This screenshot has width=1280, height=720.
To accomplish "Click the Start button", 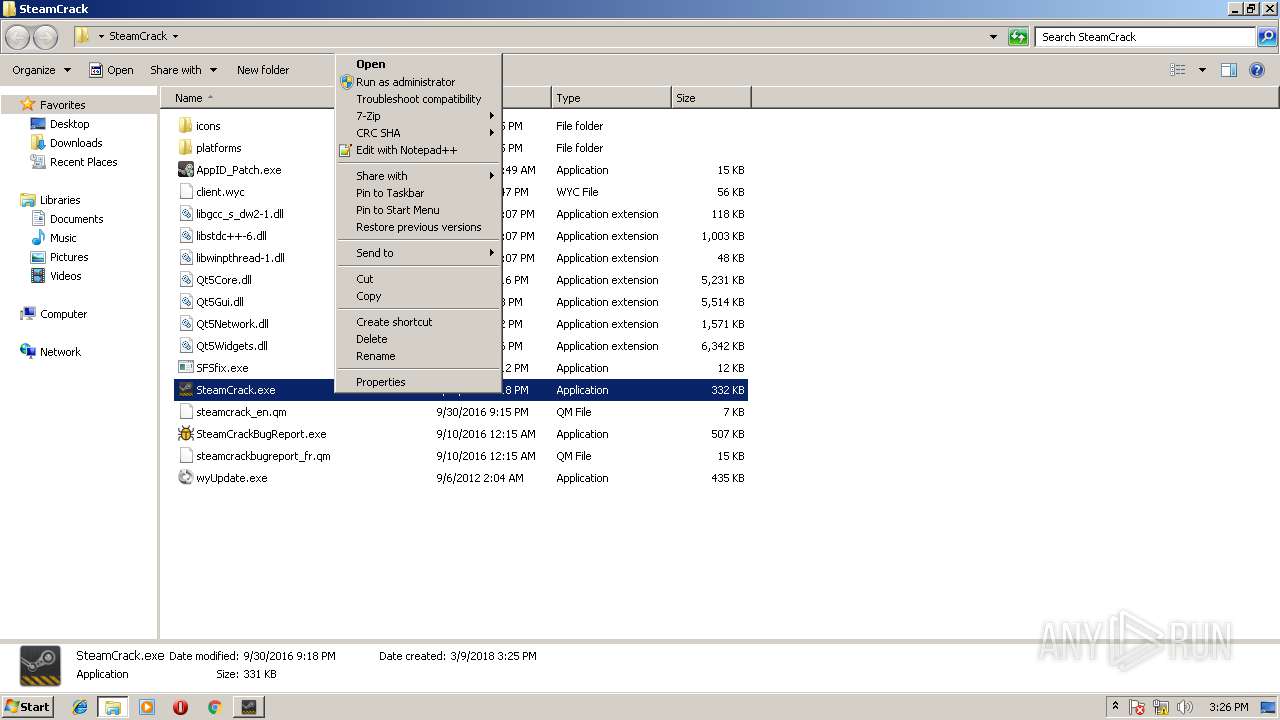I will 27,707.
